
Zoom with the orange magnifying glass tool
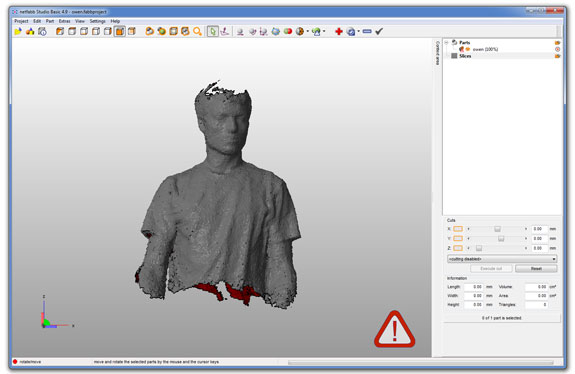tap(197, 32)
